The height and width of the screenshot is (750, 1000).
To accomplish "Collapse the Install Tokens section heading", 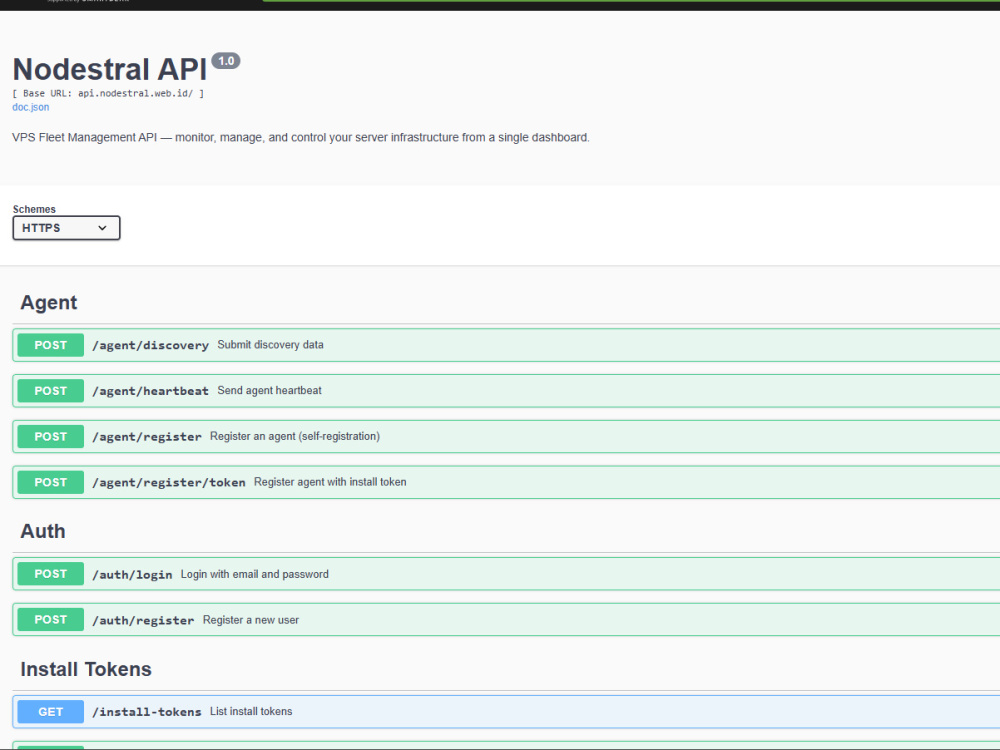I will pos(86,669).
